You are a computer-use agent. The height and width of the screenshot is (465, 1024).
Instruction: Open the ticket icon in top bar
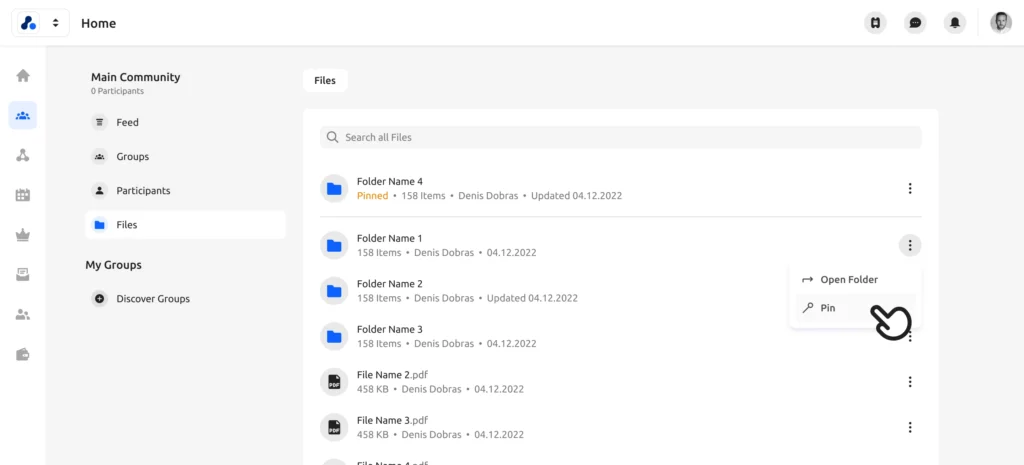tap(875, 23)
